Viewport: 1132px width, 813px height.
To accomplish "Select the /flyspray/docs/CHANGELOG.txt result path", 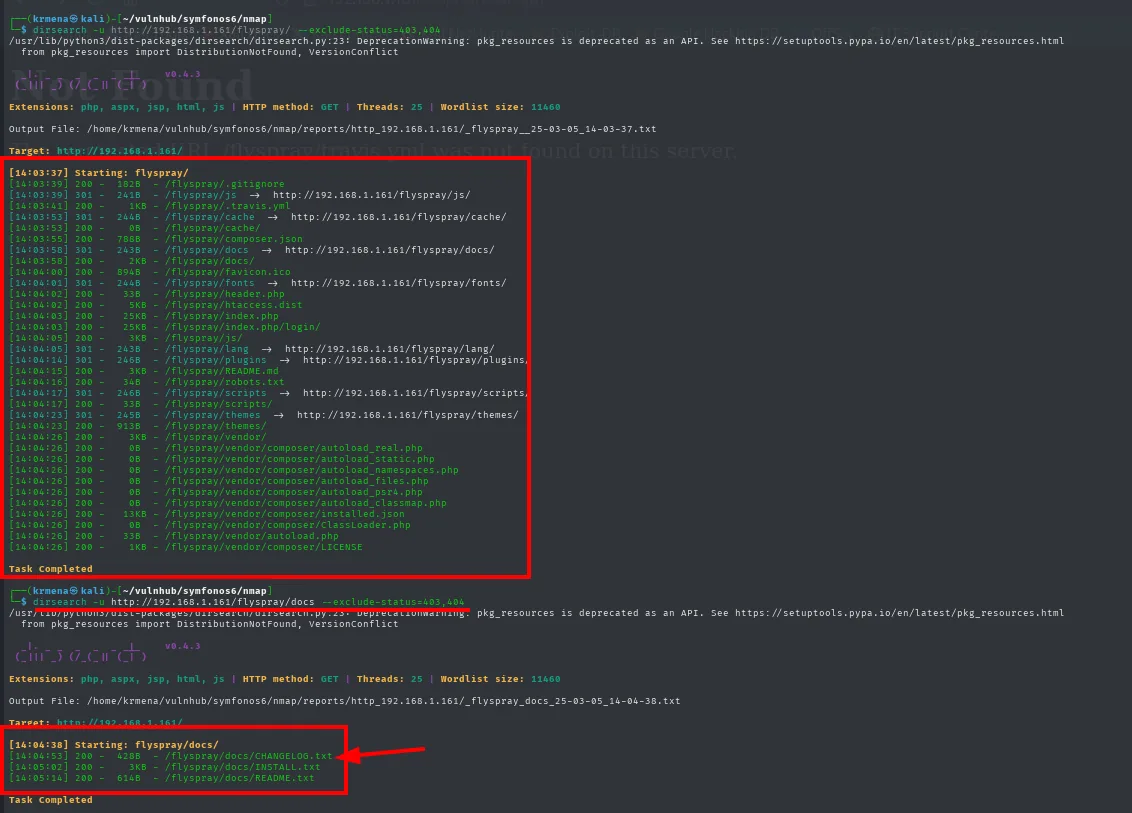I will click(x=248, y=756).
